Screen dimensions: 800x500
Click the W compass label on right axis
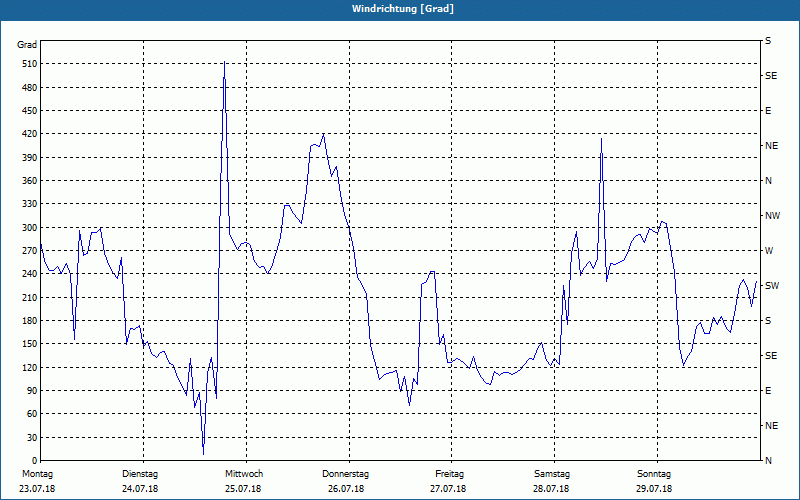point(769,251)
